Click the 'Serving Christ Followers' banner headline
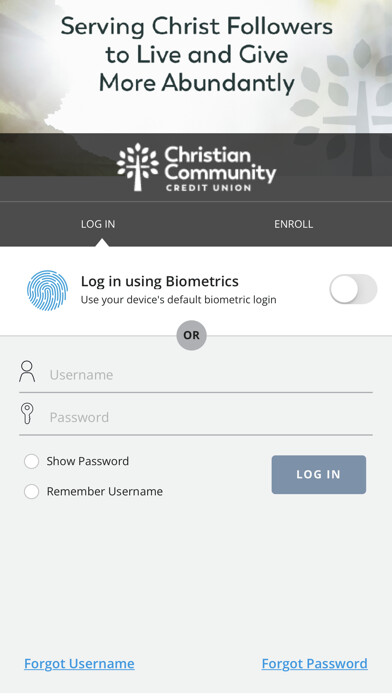392x696 pixels. (197, 55)
